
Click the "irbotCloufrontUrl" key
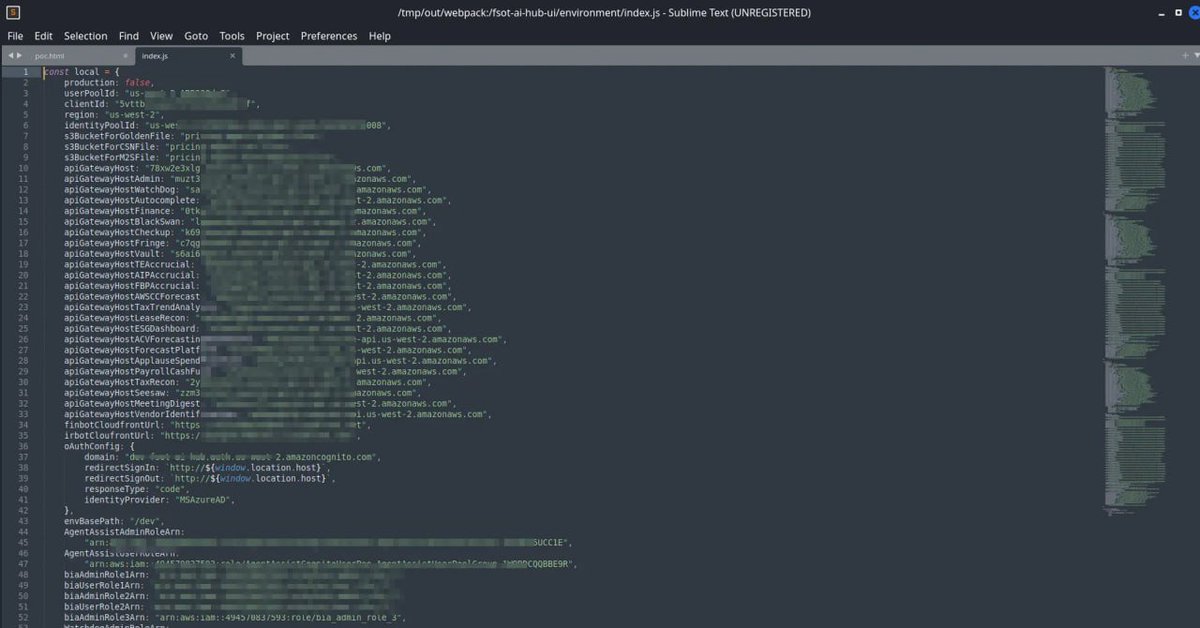pos(109,435)
